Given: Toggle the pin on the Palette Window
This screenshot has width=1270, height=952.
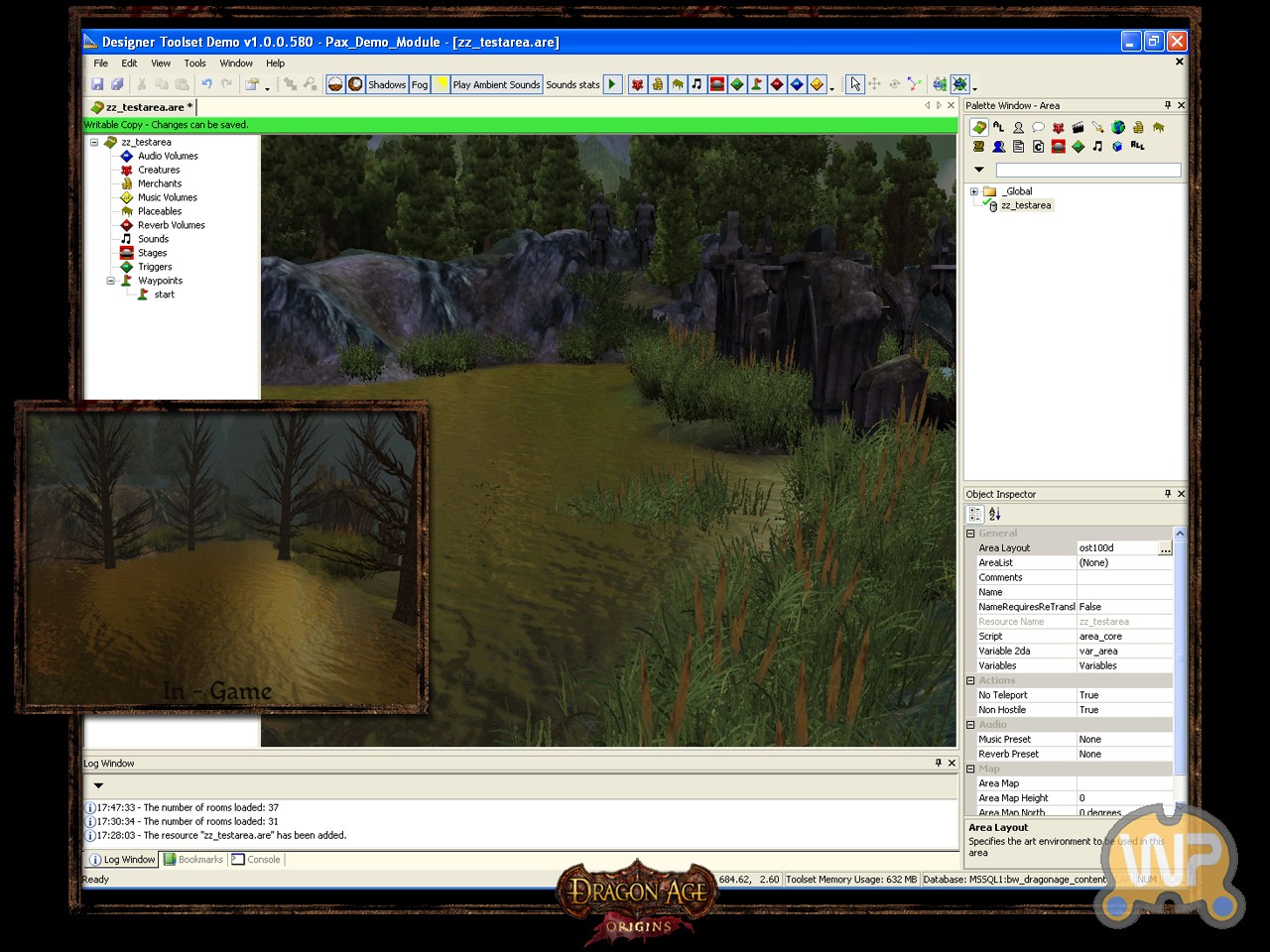Looking at the screenshot, I should coord(1168,105).
